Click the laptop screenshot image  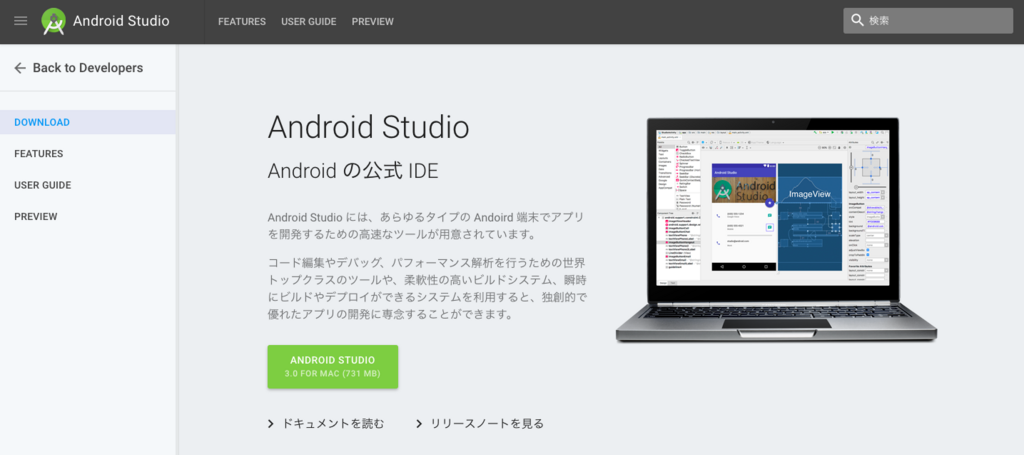click(x=776, y=230)
